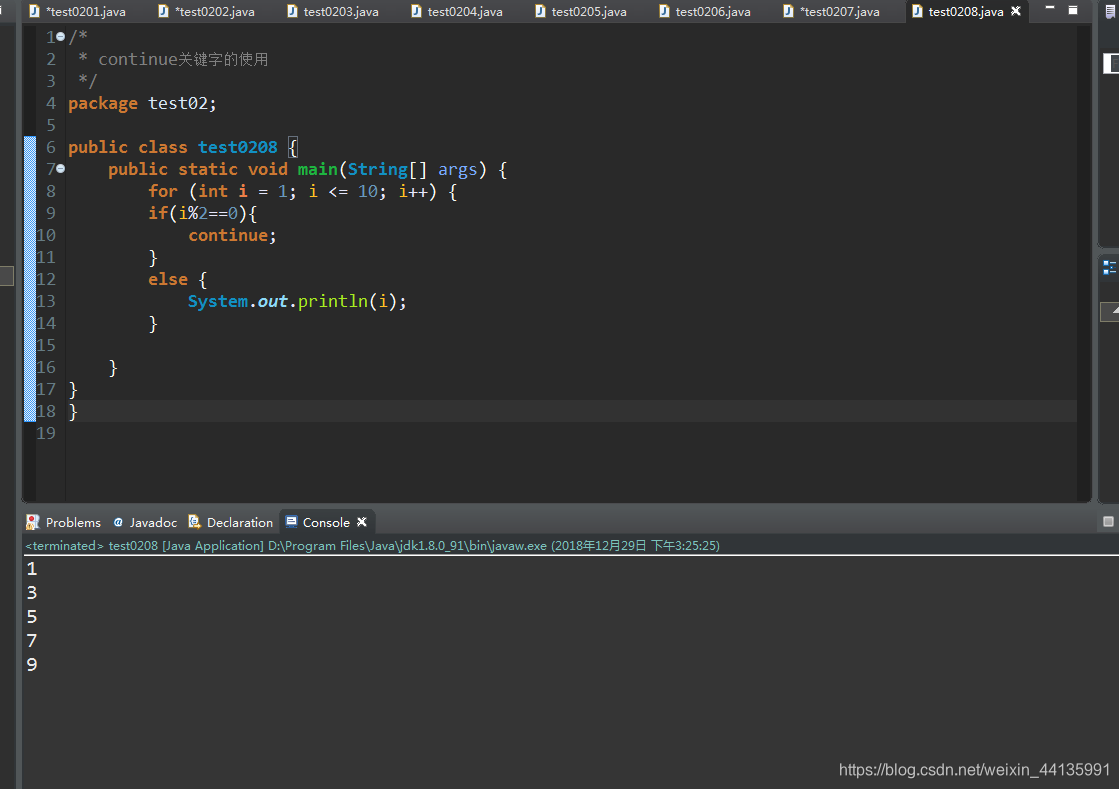The height and width of the screenshot is (789, 1119).
Task: Close the Console view
Action: tap(362, 521)
